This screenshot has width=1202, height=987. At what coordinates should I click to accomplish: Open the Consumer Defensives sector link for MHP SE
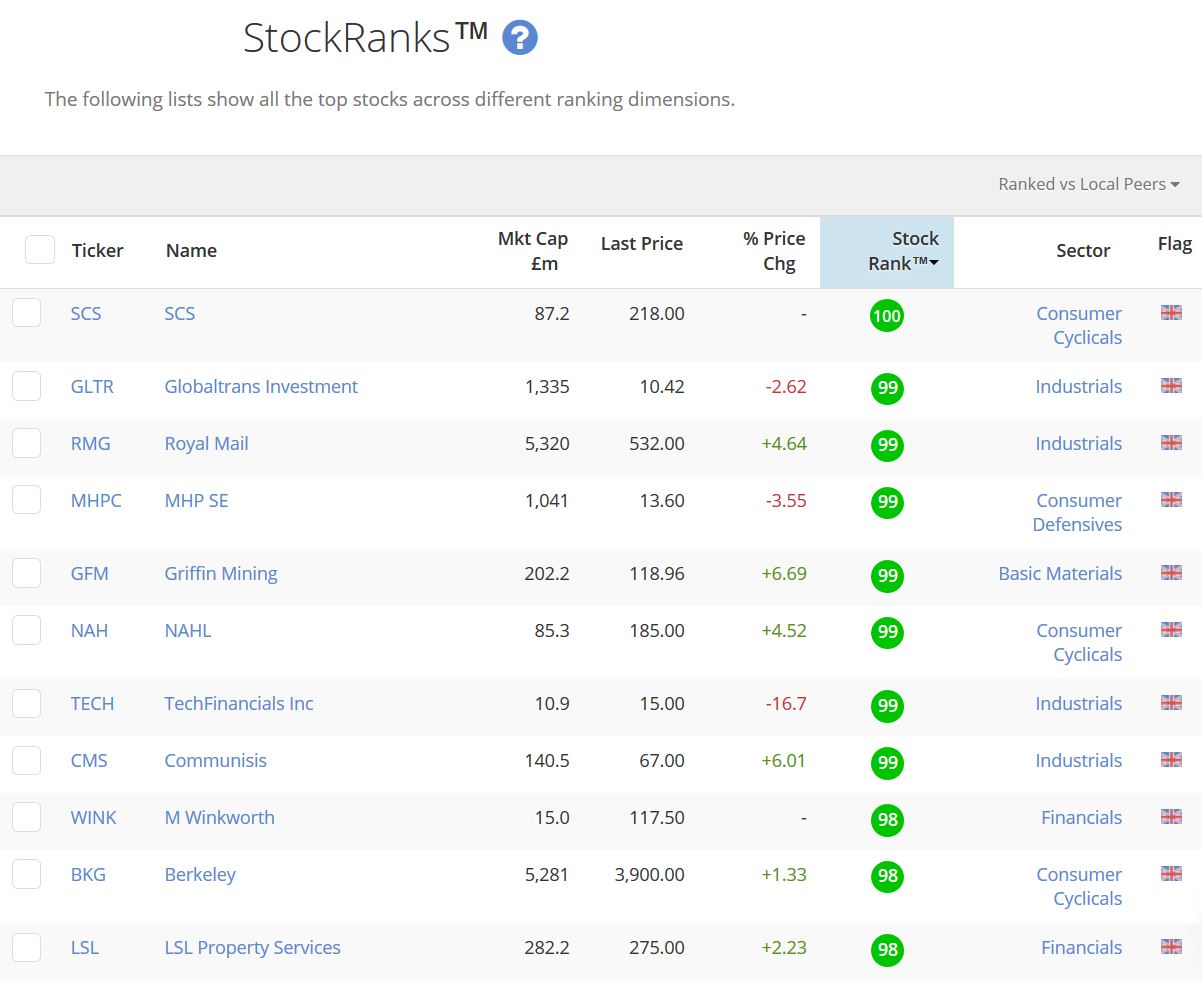(1078, 512)
